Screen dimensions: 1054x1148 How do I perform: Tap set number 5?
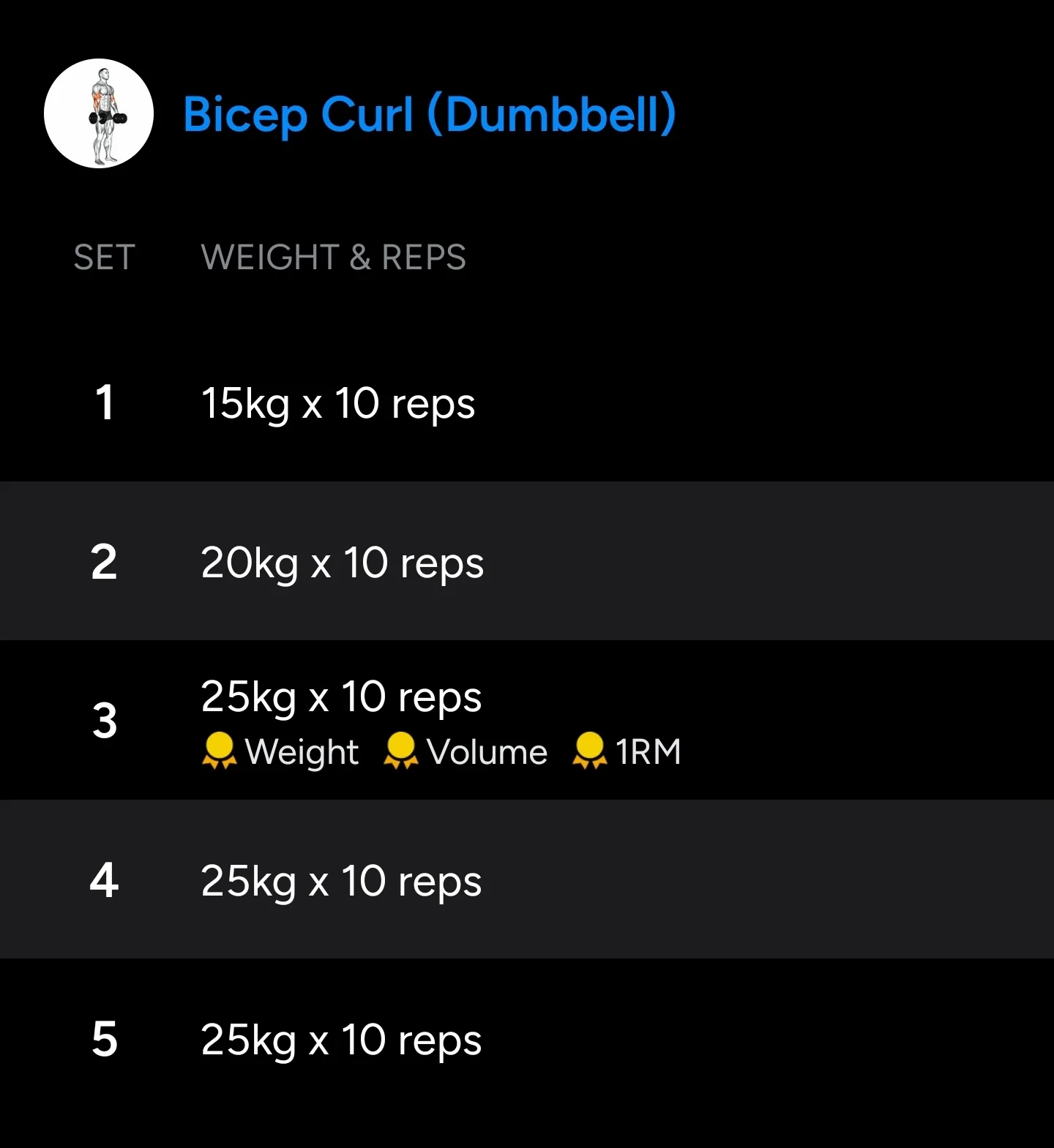pyautogui.click(x=105, y=1039)
